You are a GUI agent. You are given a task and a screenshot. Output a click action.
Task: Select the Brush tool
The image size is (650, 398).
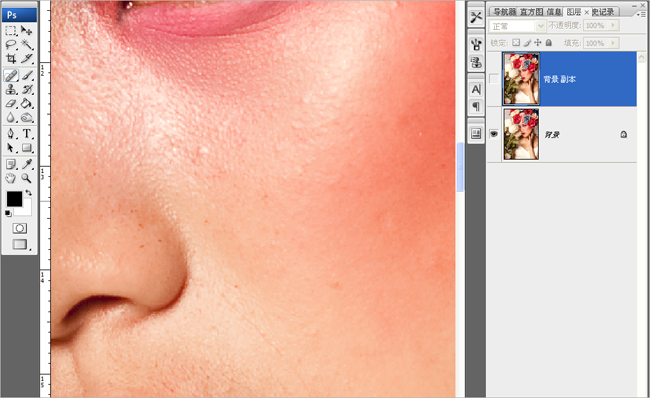click(27, 75)
